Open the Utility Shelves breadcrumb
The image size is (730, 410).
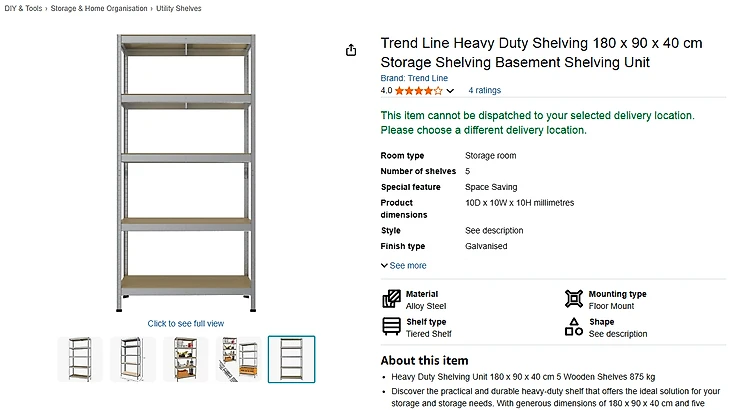tap(178, 8)
